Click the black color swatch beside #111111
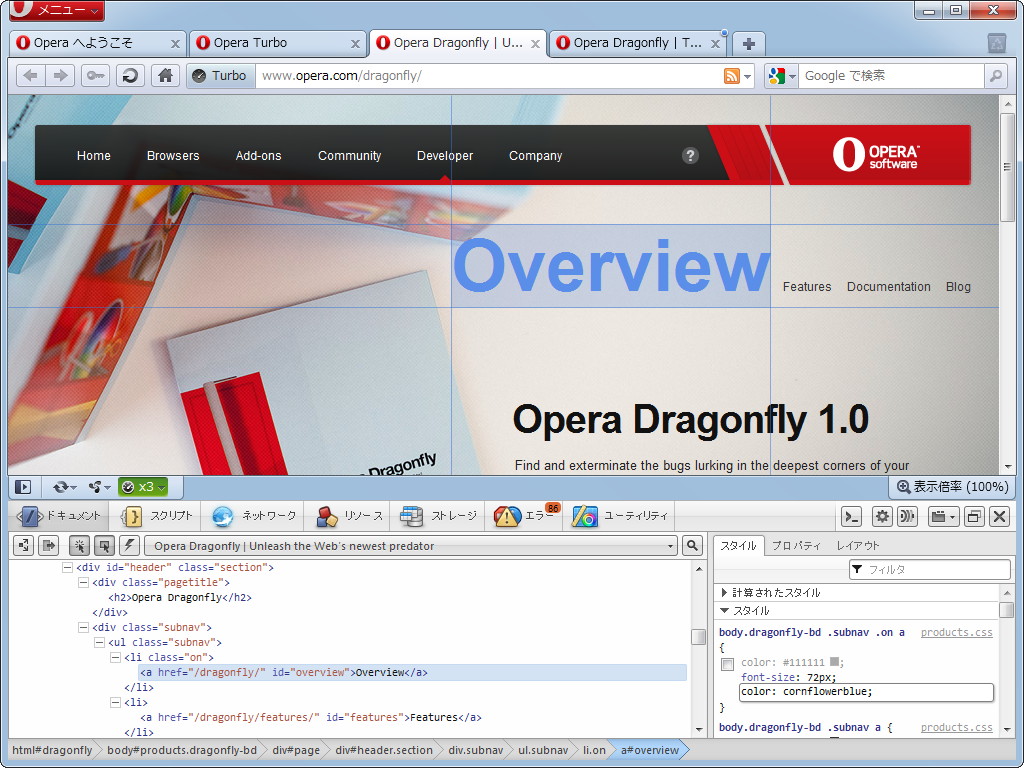Viewport: 1024px width, 768px height. [x=833, y=663]
